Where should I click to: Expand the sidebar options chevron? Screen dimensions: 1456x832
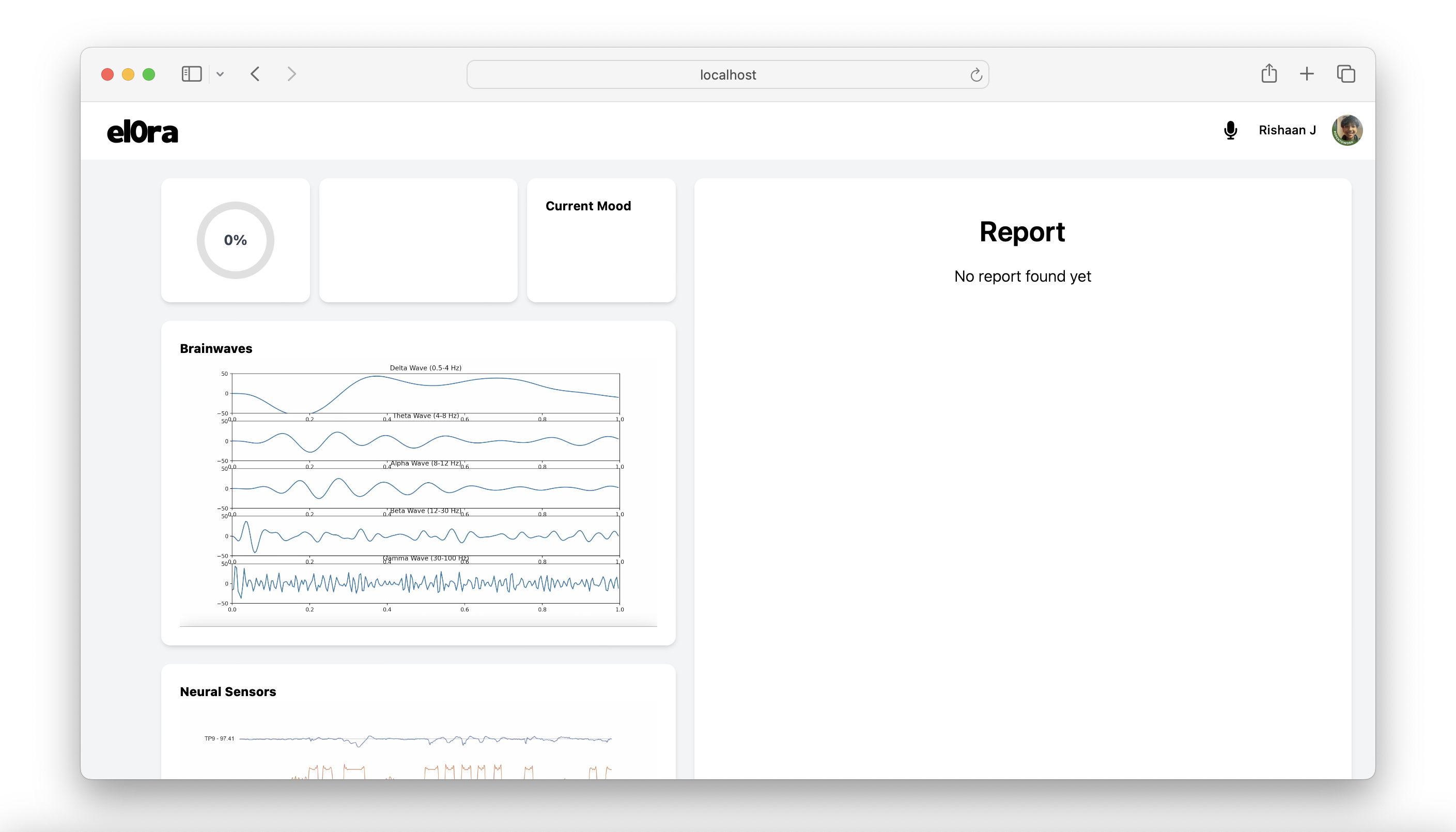point(220,74)
